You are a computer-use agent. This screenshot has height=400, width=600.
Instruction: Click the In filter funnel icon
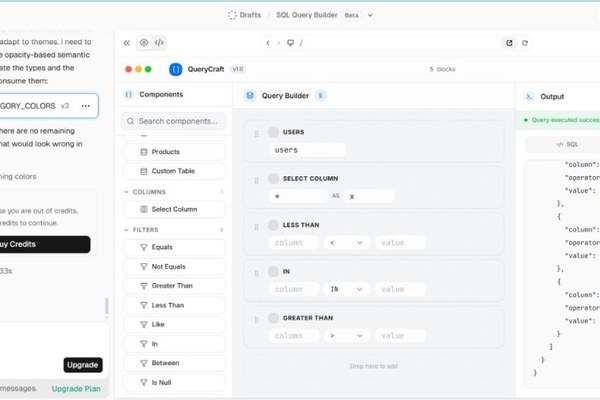tap(144, 344)
